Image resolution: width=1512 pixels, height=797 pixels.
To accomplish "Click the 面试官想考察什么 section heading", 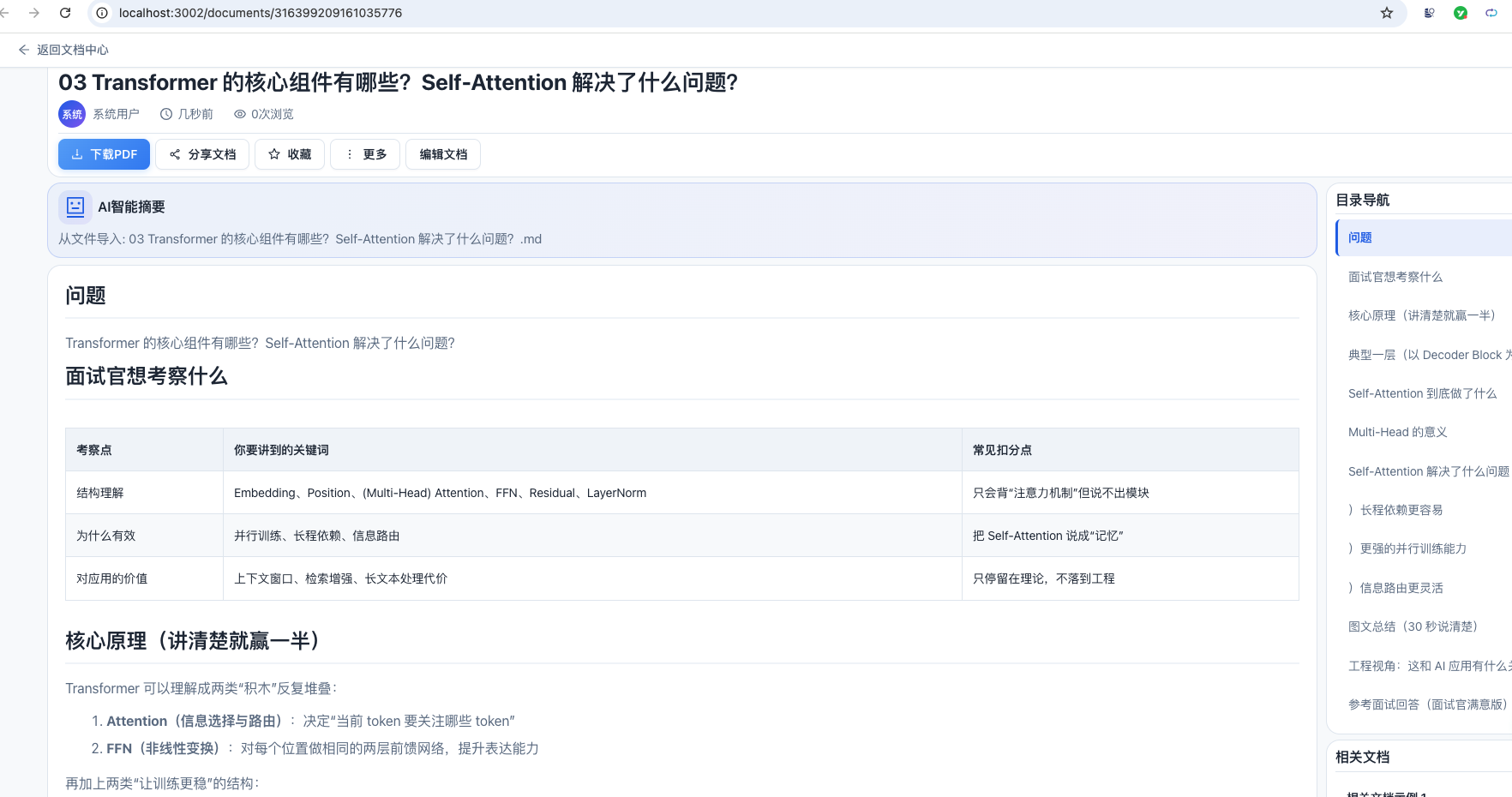I will click(147, 376).
